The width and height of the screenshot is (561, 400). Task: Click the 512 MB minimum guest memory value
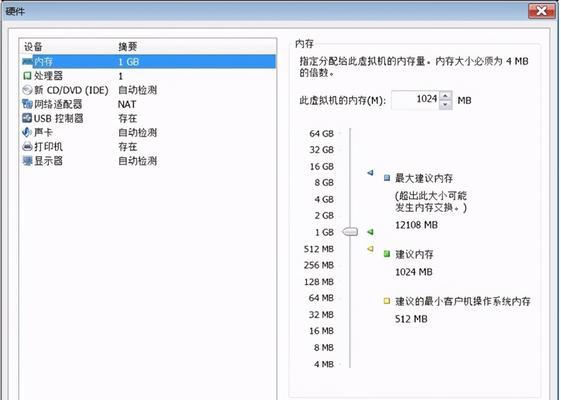411,319
